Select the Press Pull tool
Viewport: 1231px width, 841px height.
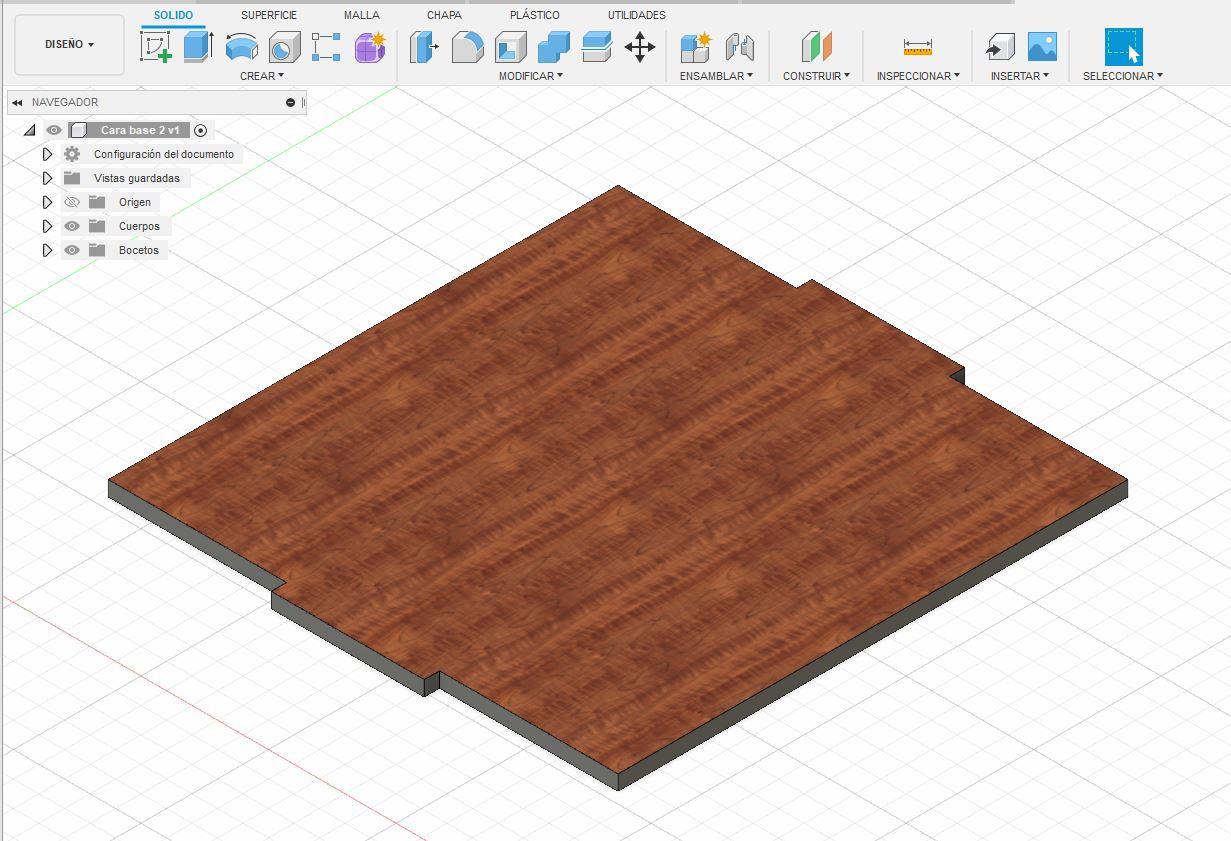point(424,47)
